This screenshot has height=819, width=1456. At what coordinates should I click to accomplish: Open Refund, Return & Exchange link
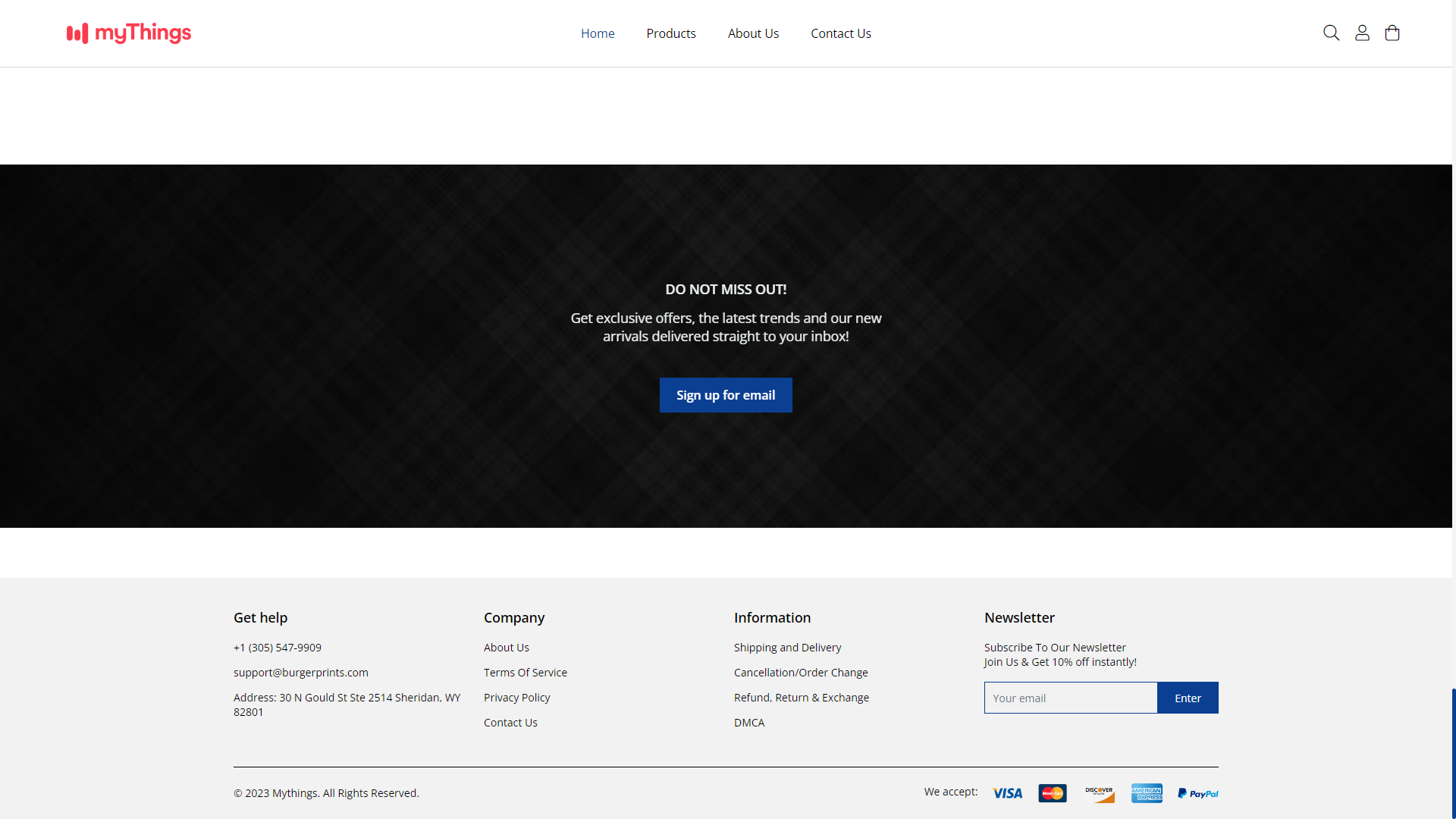802,698
